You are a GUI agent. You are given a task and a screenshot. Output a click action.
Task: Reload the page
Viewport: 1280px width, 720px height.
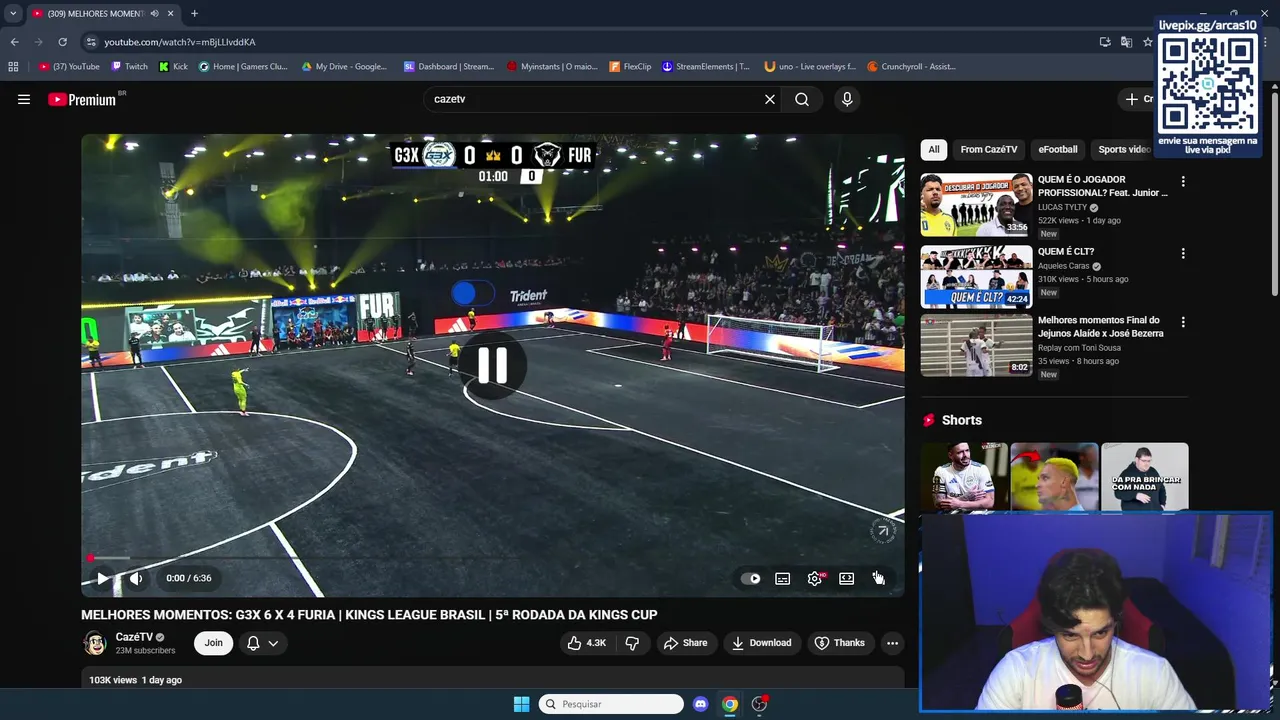[x=62, y=42]
